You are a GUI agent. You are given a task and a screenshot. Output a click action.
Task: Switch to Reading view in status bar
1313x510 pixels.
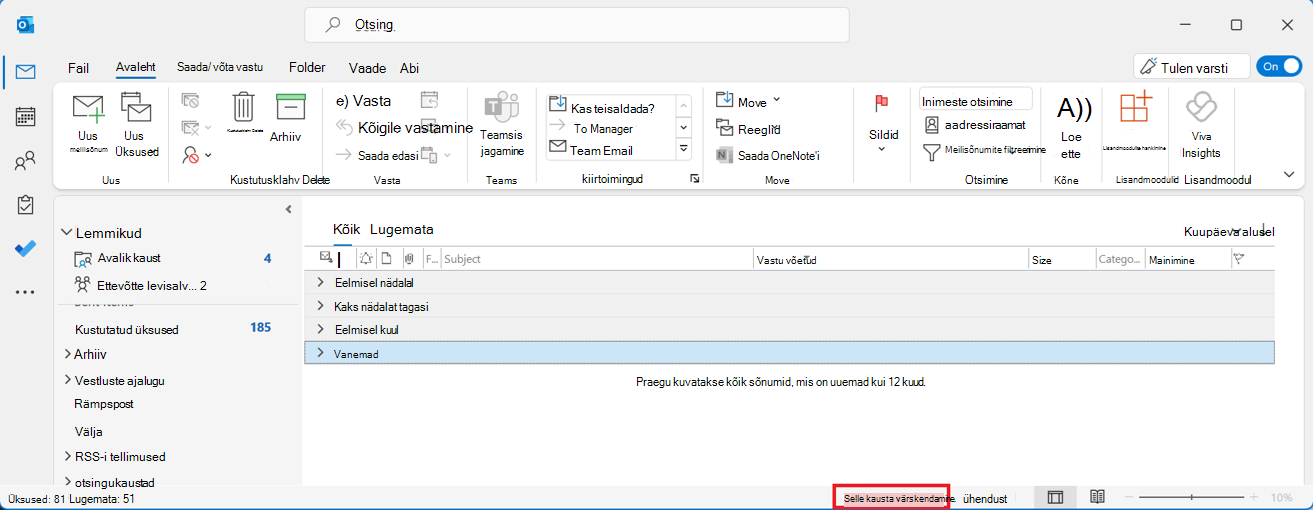pyautogui.click(x=1097, y=497)
